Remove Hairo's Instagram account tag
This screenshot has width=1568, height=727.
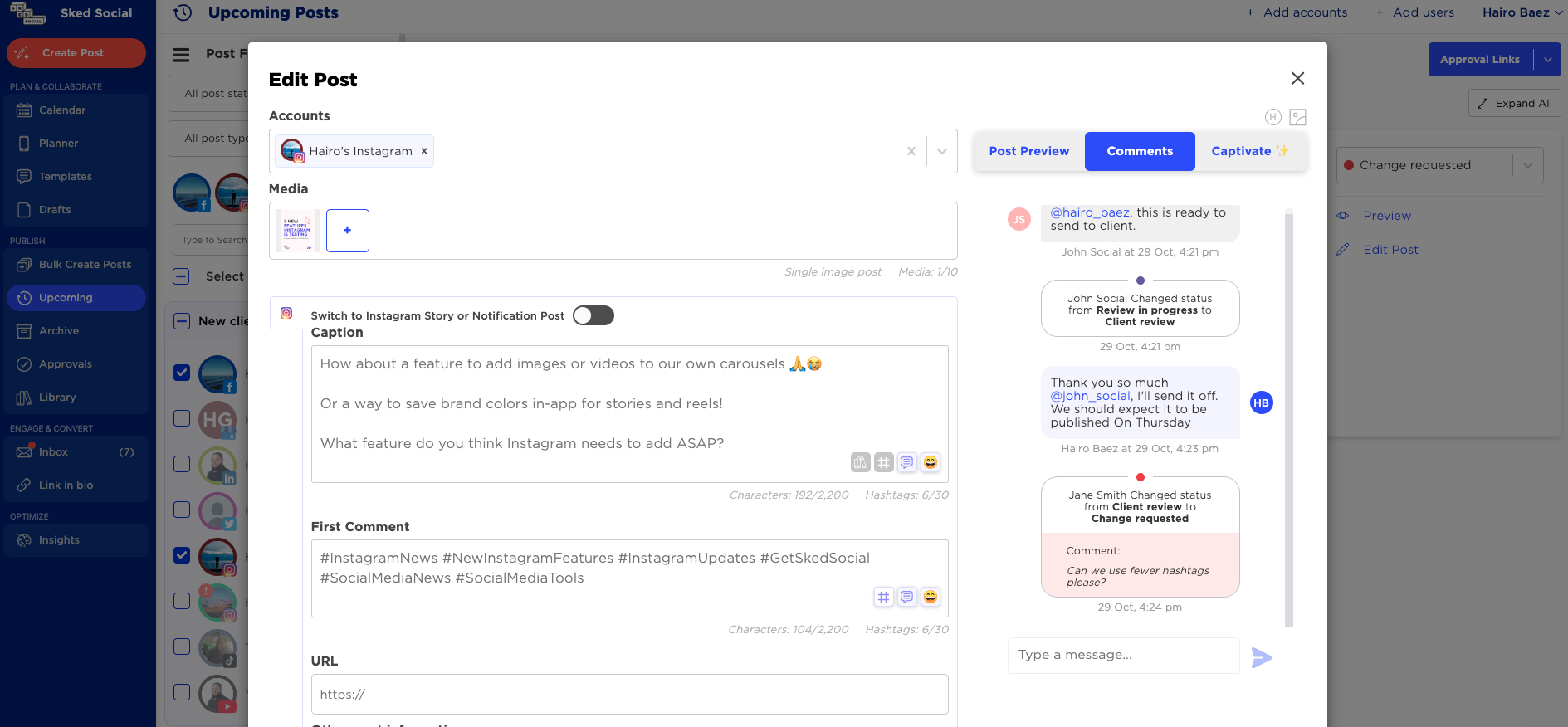tap(424, 151)
